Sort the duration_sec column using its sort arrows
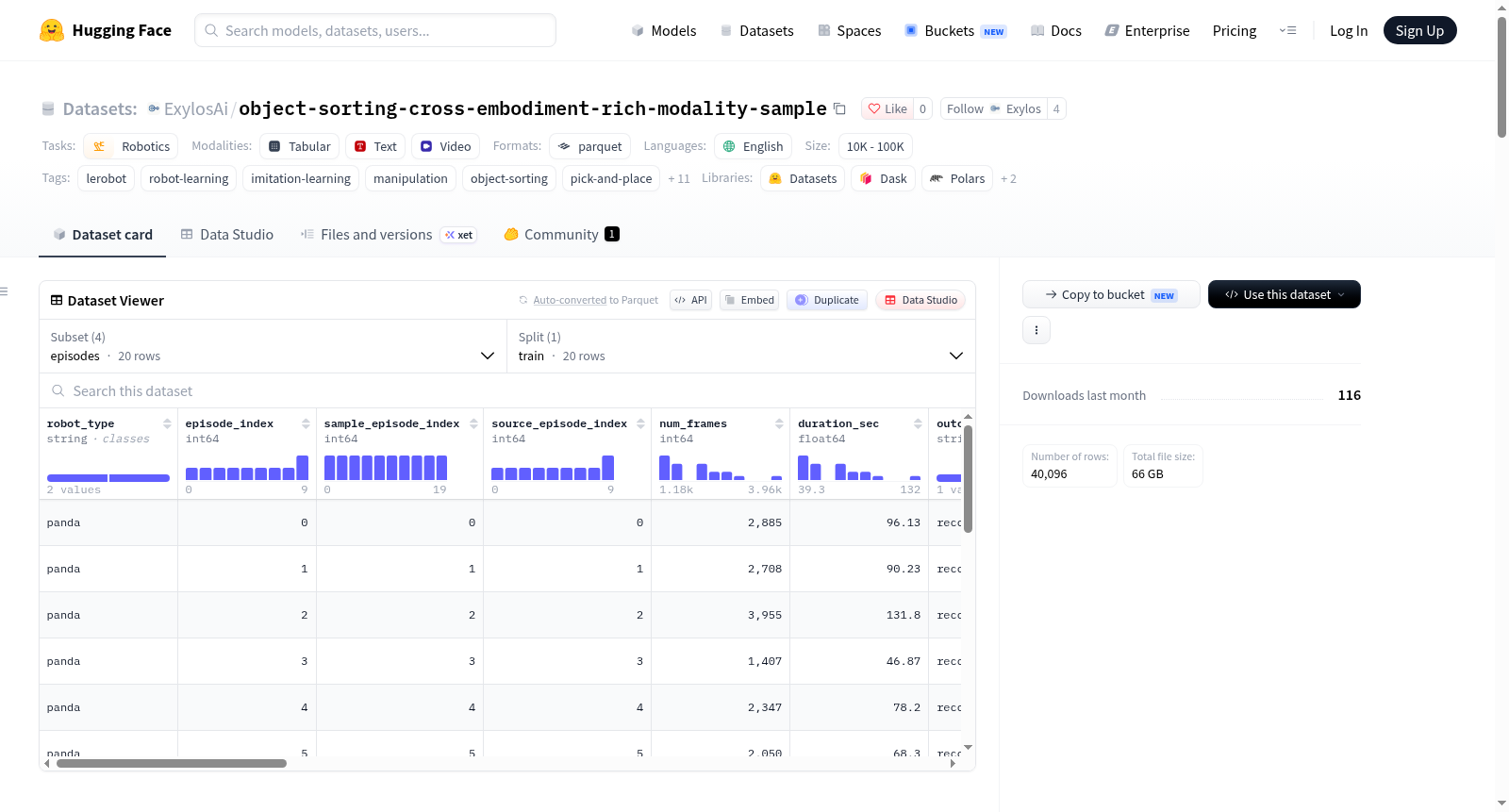Screen dimensions: 1509x812 click(918, 423)
